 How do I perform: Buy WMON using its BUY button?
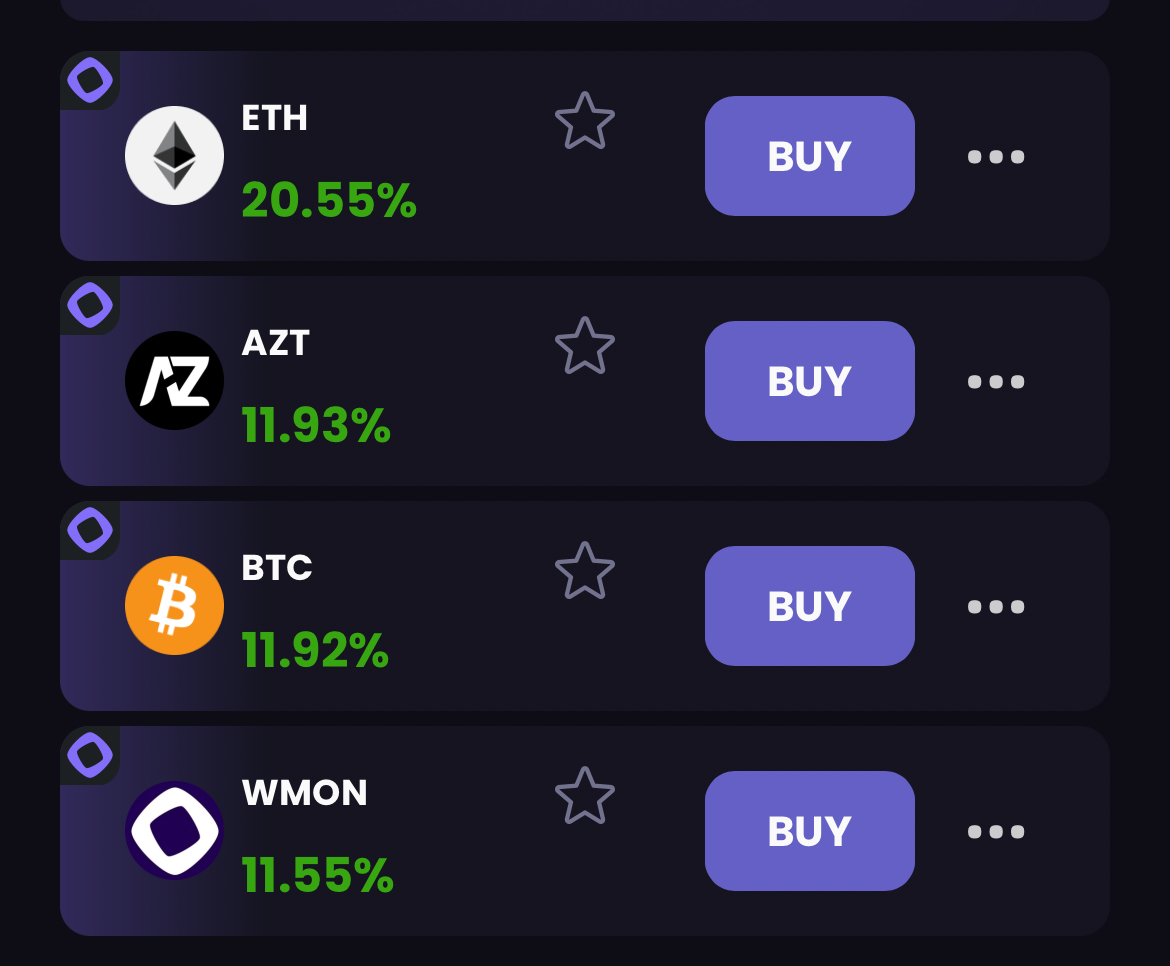[x=809, y=831]
